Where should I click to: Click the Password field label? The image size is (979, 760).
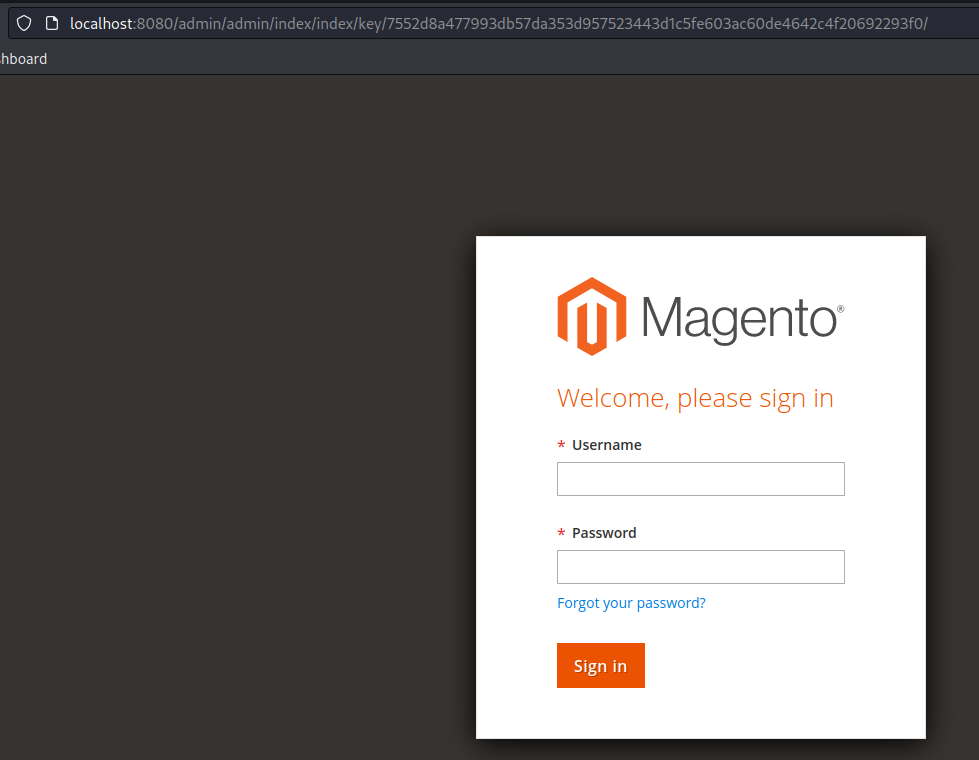click(x=604, y=533)
